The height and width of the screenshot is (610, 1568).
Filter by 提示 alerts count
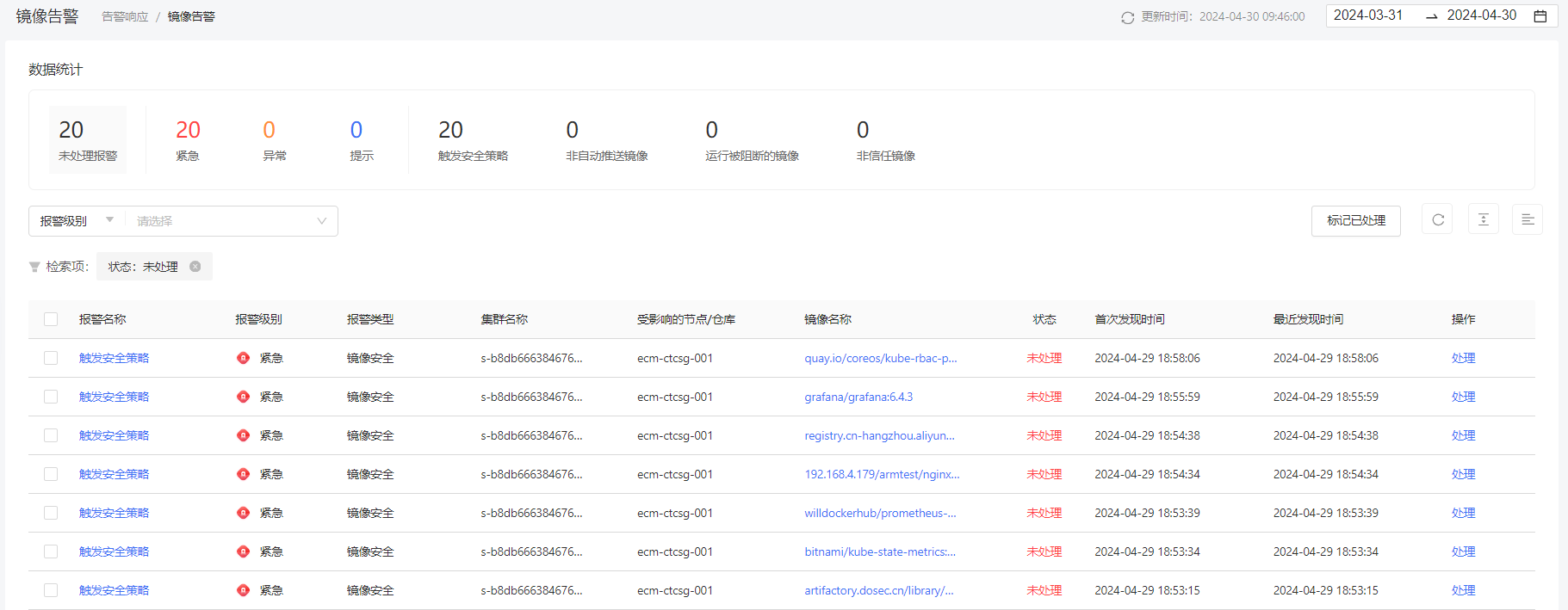(362, 140)
